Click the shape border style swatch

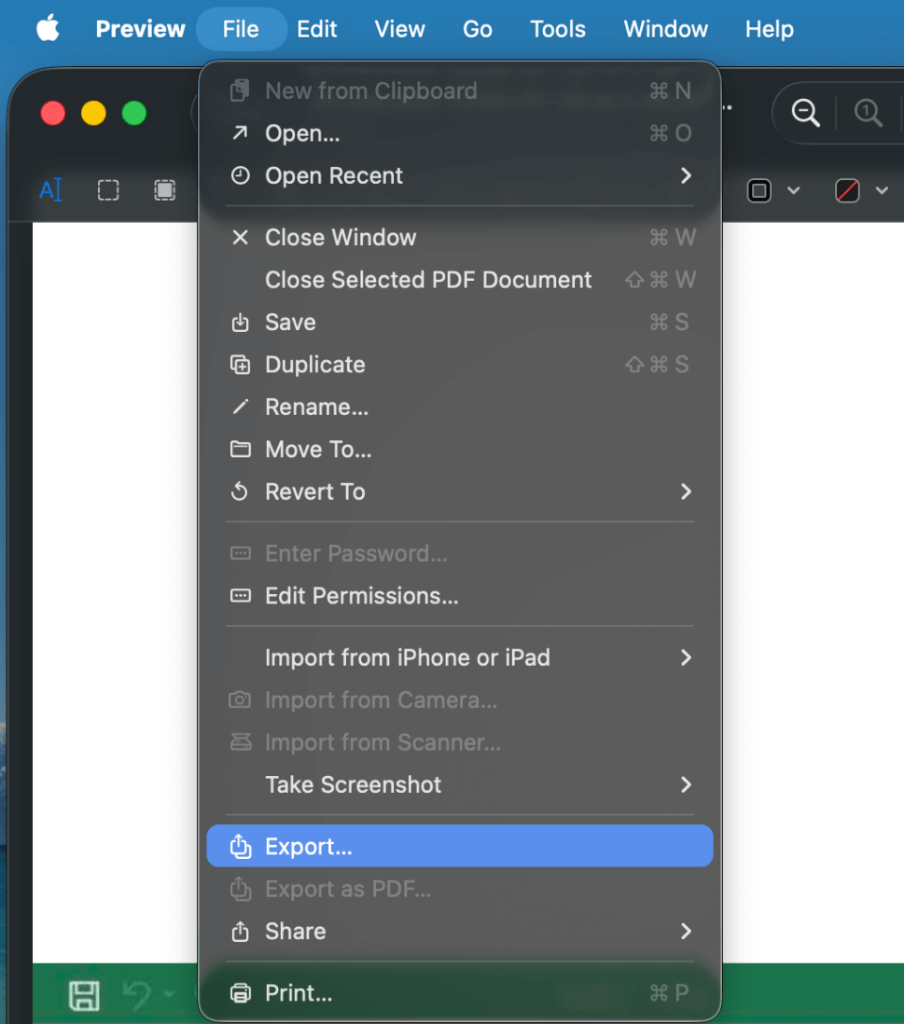(x=758, y=190)
